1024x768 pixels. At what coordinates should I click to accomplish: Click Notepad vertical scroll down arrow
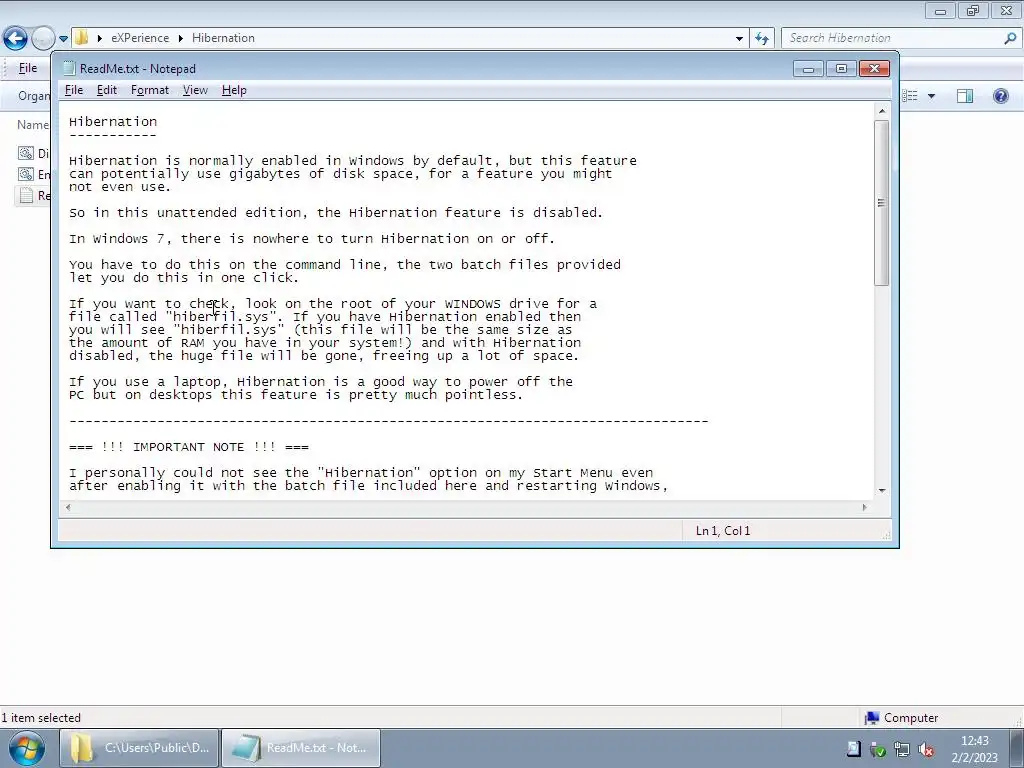(882, 490)
